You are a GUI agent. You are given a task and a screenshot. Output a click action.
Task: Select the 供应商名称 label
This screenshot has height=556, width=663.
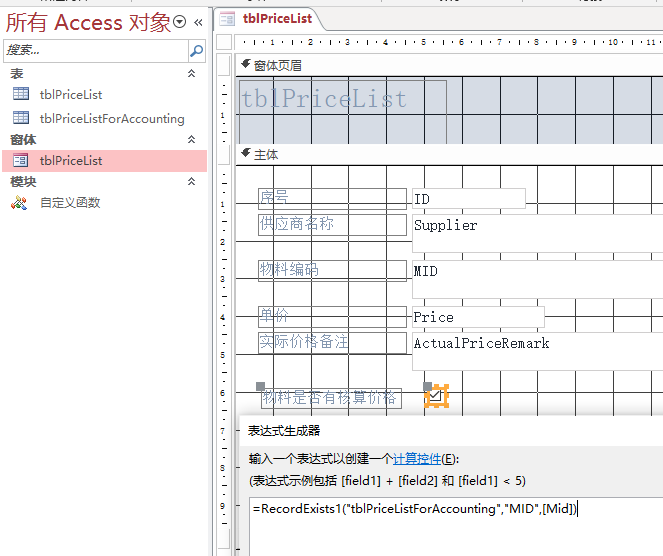(x=332, y=225)
